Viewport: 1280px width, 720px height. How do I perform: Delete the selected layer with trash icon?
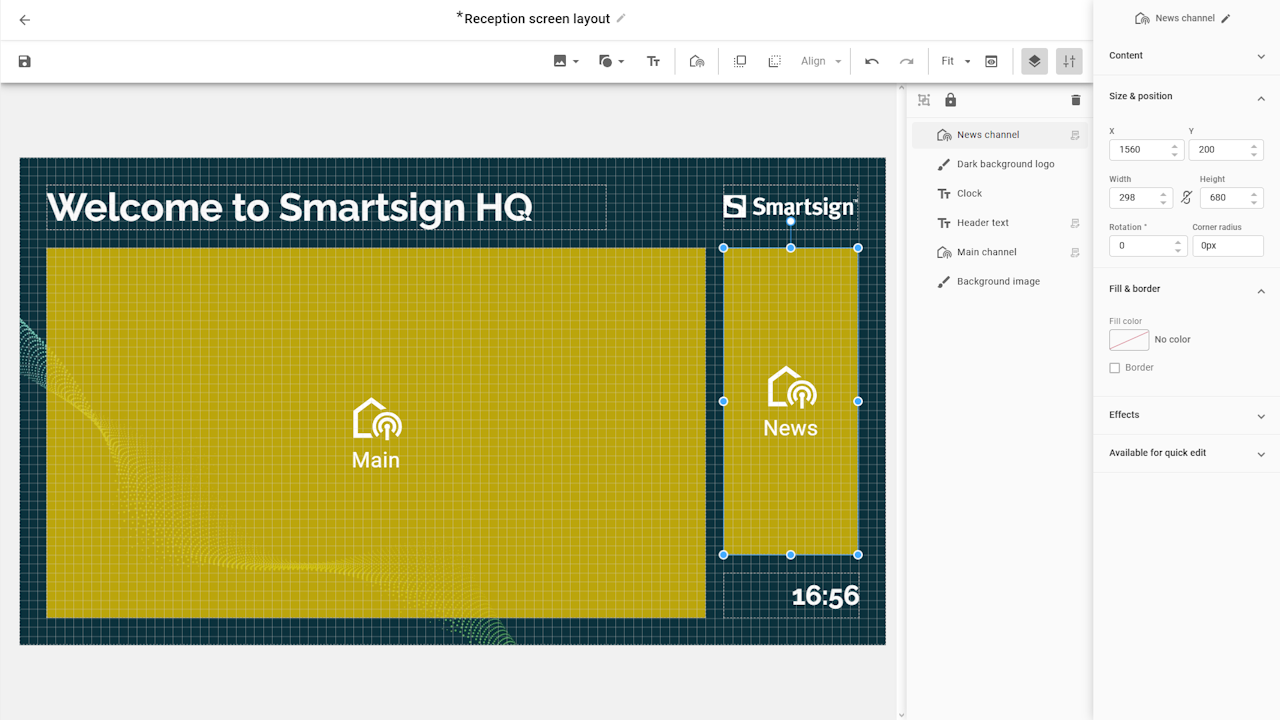tap(1076, 100)
